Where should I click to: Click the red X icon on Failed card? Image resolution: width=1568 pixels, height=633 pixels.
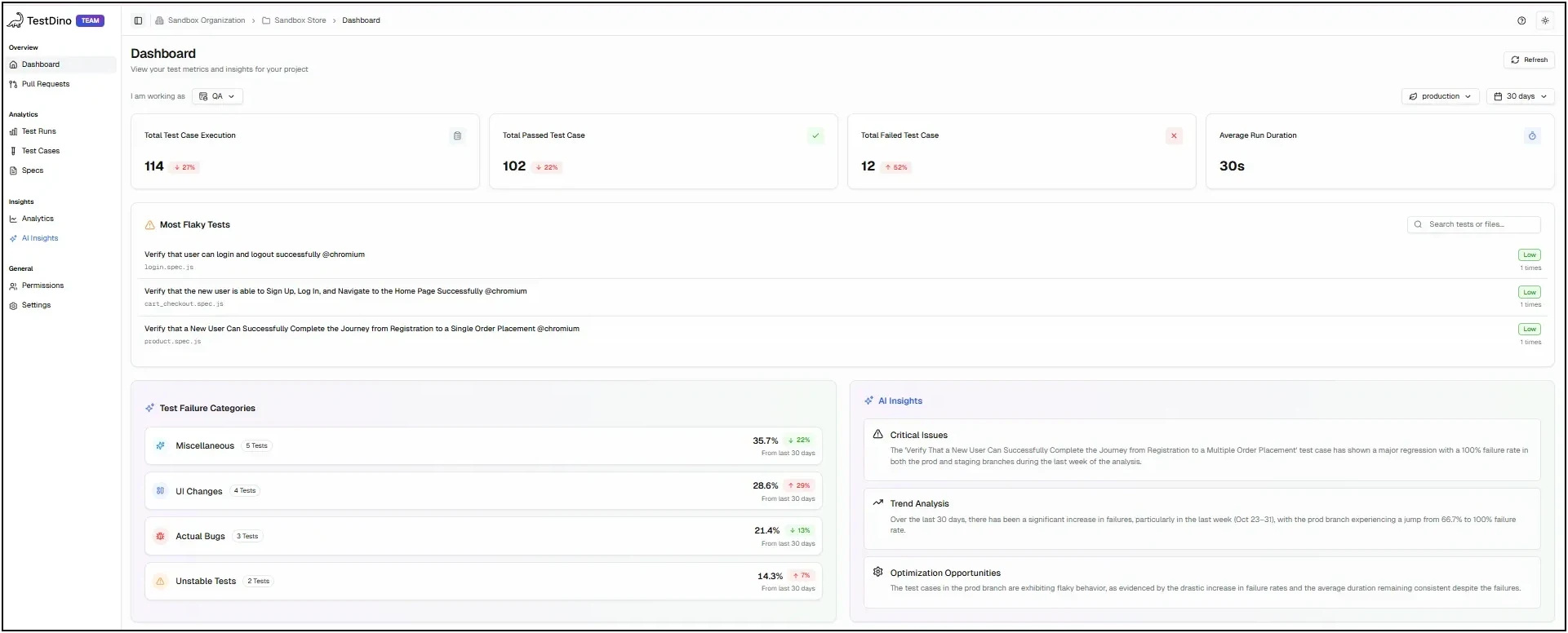(x=1174, y=136)
